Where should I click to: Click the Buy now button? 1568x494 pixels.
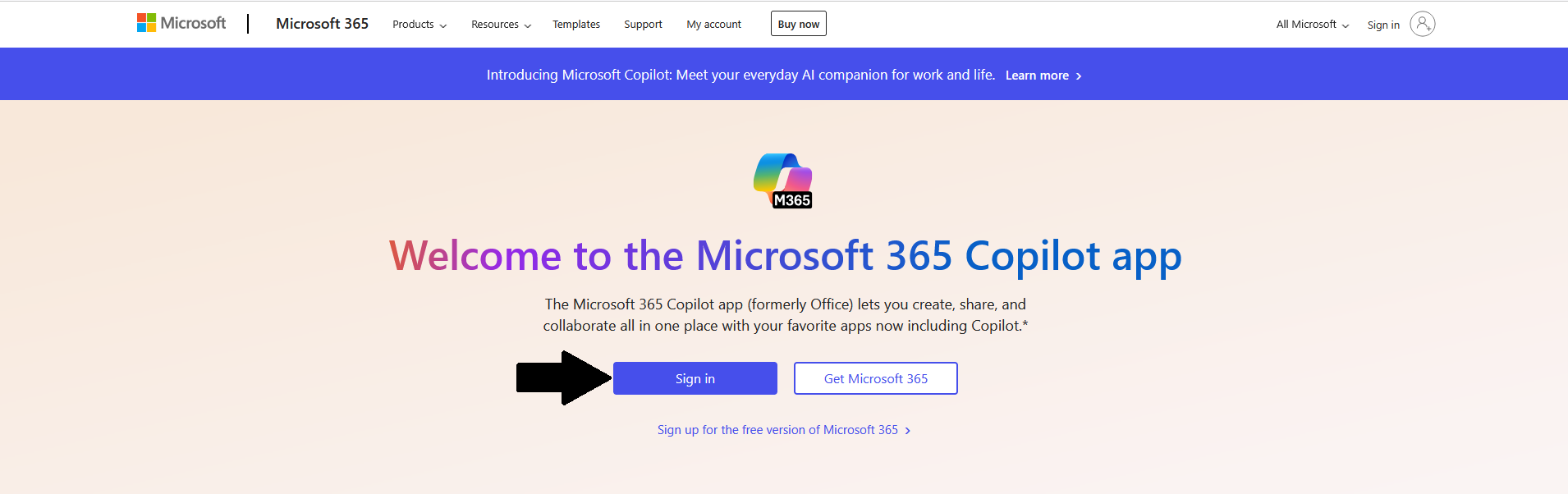(799, 24)
